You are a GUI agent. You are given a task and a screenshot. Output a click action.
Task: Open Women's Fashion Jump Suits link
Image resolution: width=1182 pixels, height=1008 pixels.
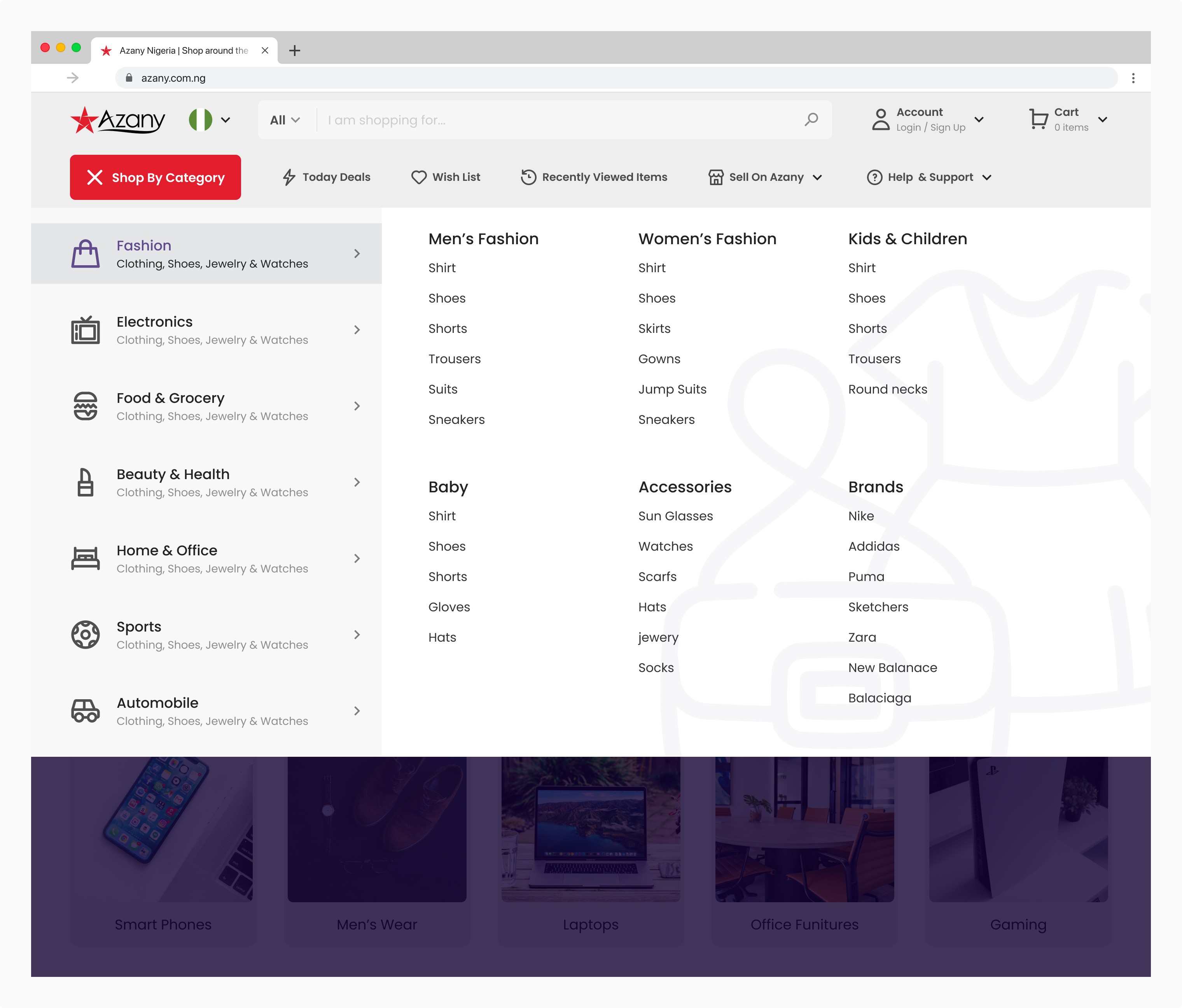click(672, 390)
